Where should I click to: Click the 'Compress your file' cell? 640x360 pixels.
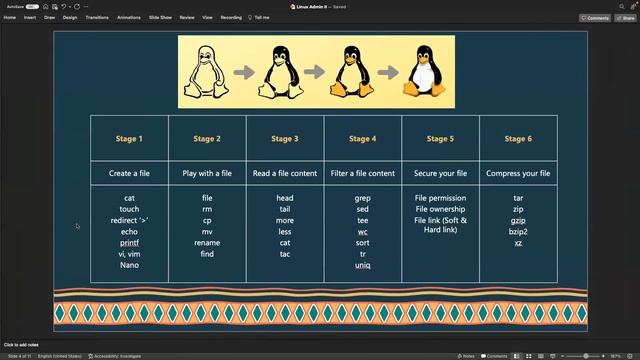[518, 173]
